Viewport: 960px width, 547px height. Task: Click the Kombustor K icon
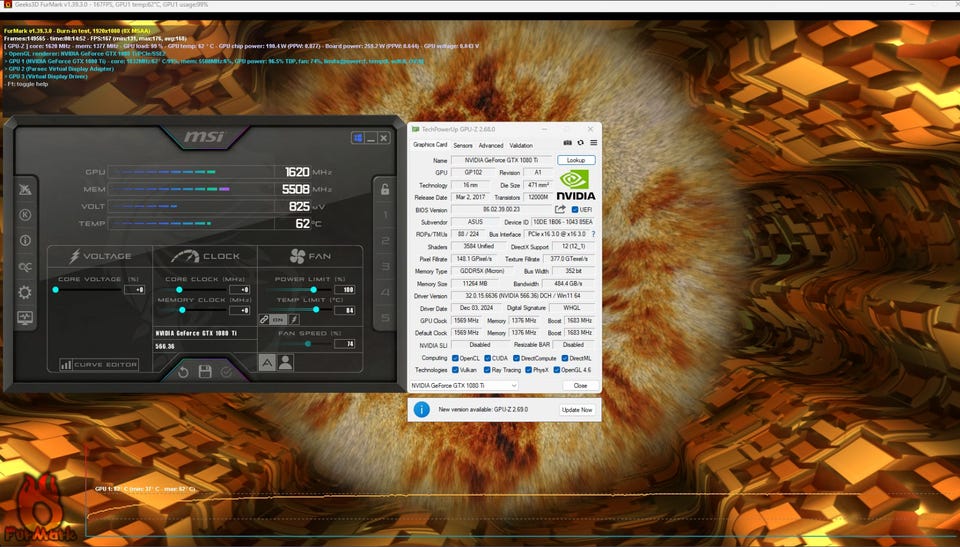(x=25, y=214)
